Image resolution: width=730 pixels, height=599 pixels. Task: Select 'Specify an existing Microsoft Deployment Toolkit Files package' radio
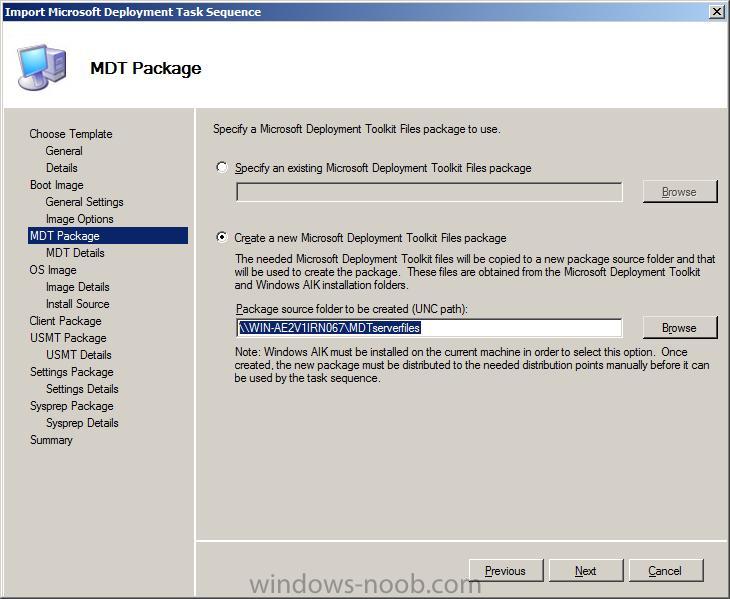(222, 167)
